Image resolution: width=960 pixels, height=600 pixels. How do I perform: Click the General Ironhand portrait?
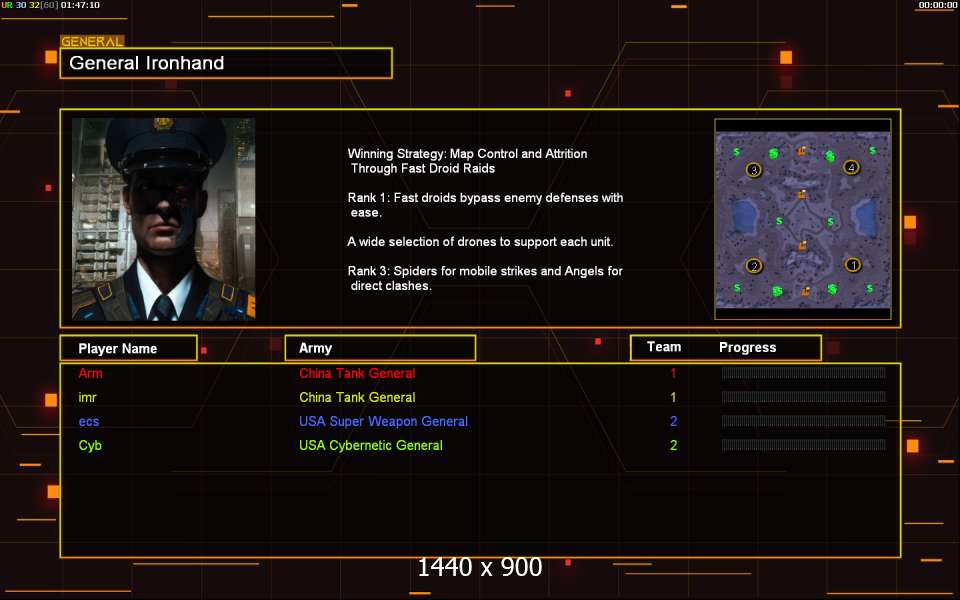tap(163, 219)
